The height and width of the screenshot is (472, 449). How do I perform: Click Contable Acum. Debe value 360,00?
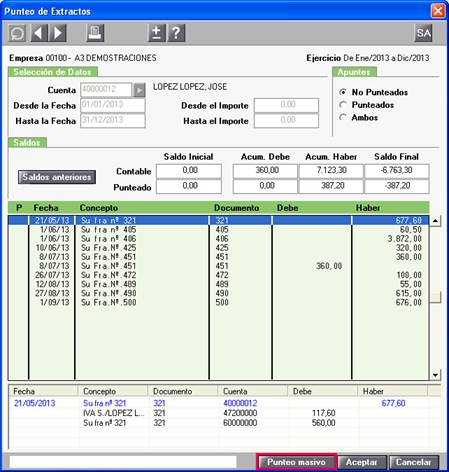265,171
